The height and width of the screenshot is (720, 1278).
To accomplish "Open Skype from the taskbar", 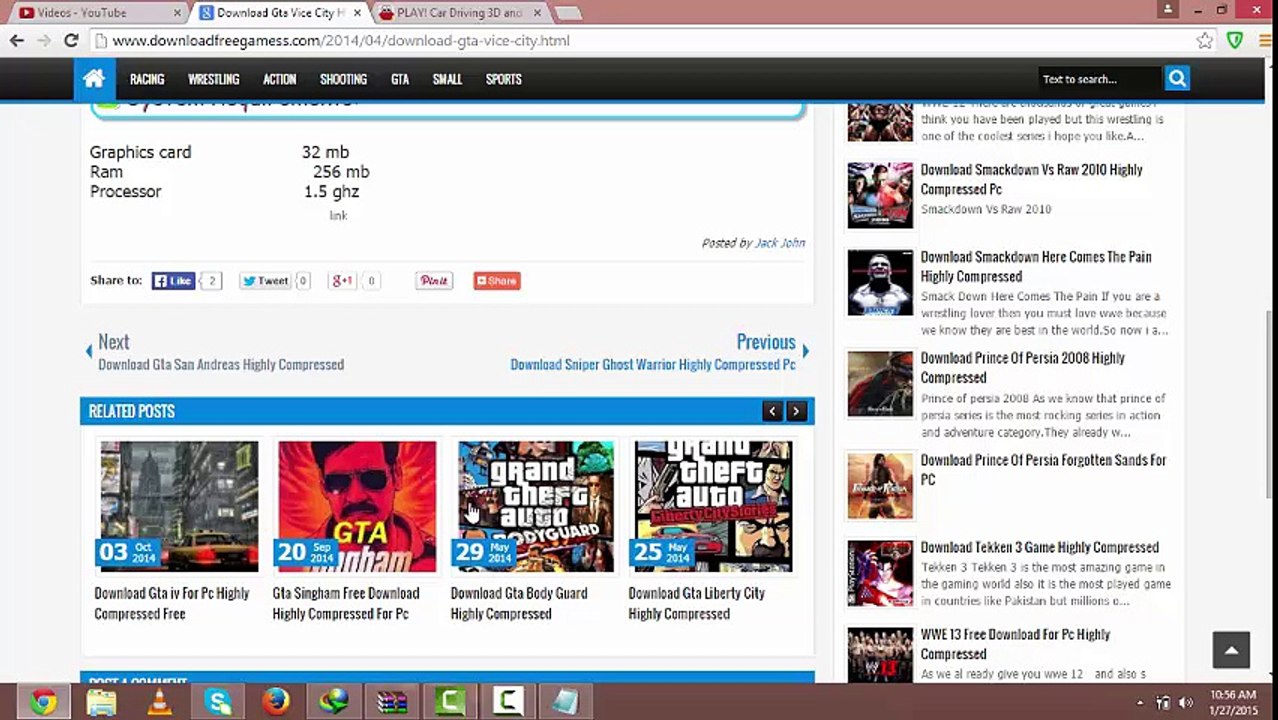I will coord(217,702).
